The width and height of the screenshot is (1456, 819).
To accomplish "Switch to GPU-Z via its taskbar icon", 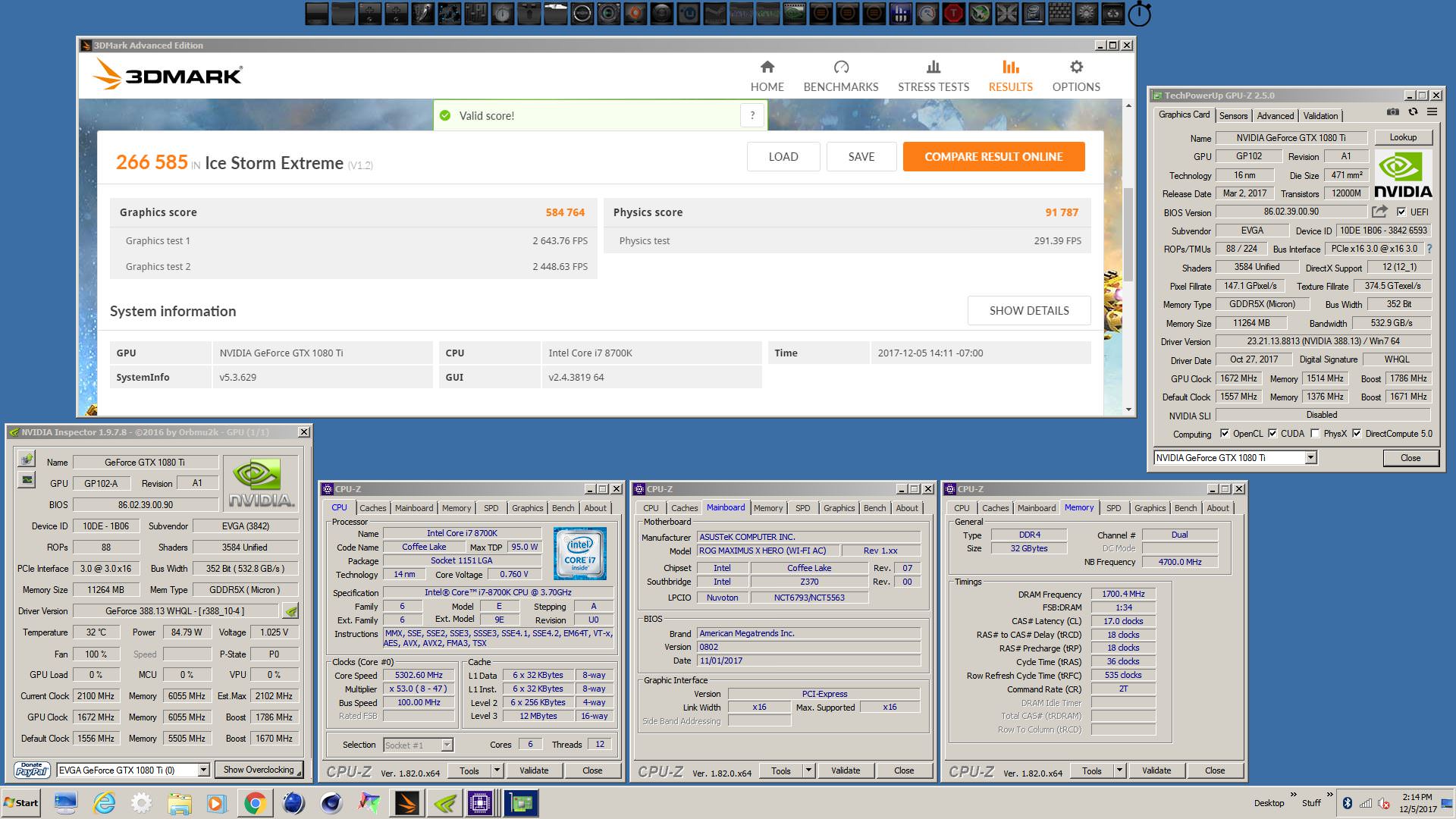I will tap(521, 803).
